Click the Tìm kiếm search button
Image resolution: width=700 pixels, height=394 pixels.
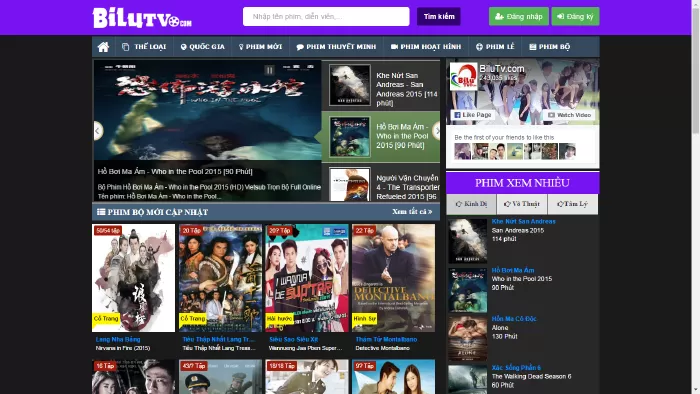(439, 17)
